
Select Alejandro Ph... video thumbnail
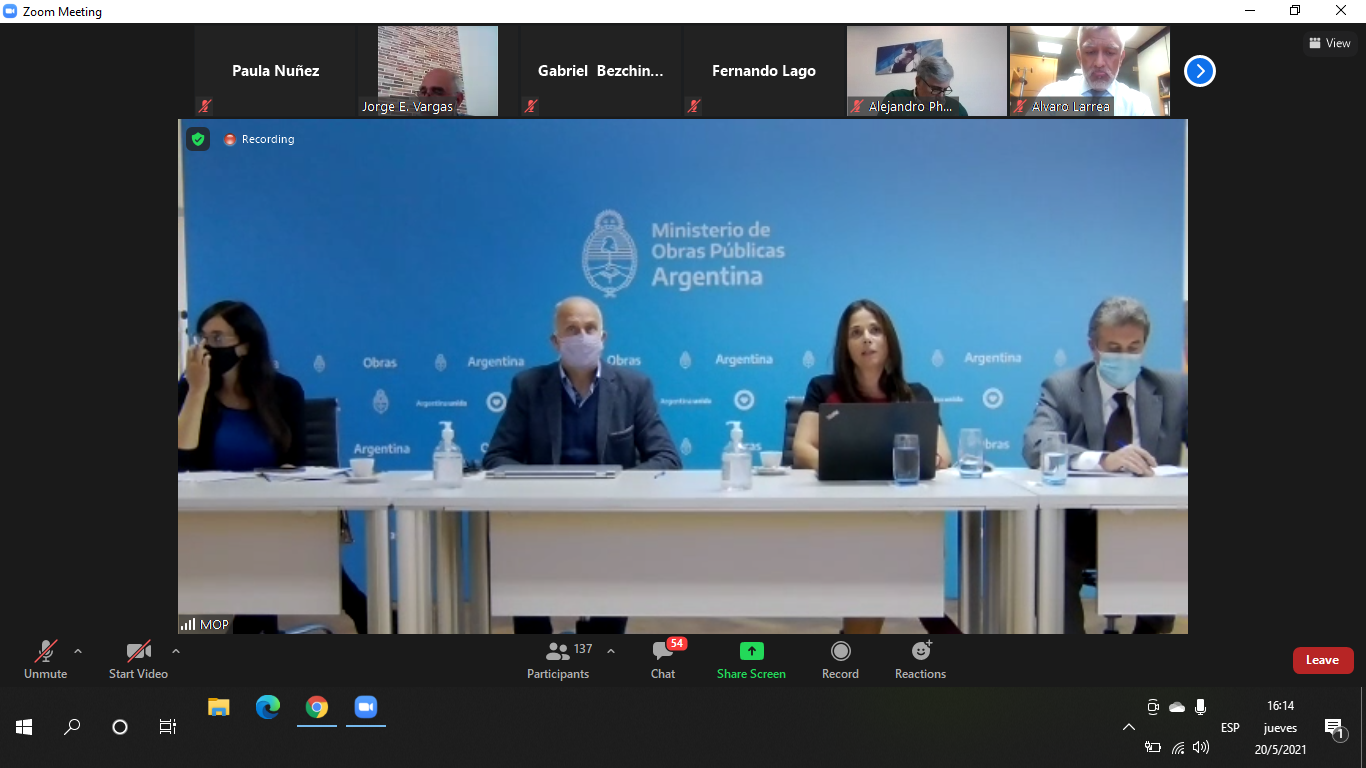(927, 71)
